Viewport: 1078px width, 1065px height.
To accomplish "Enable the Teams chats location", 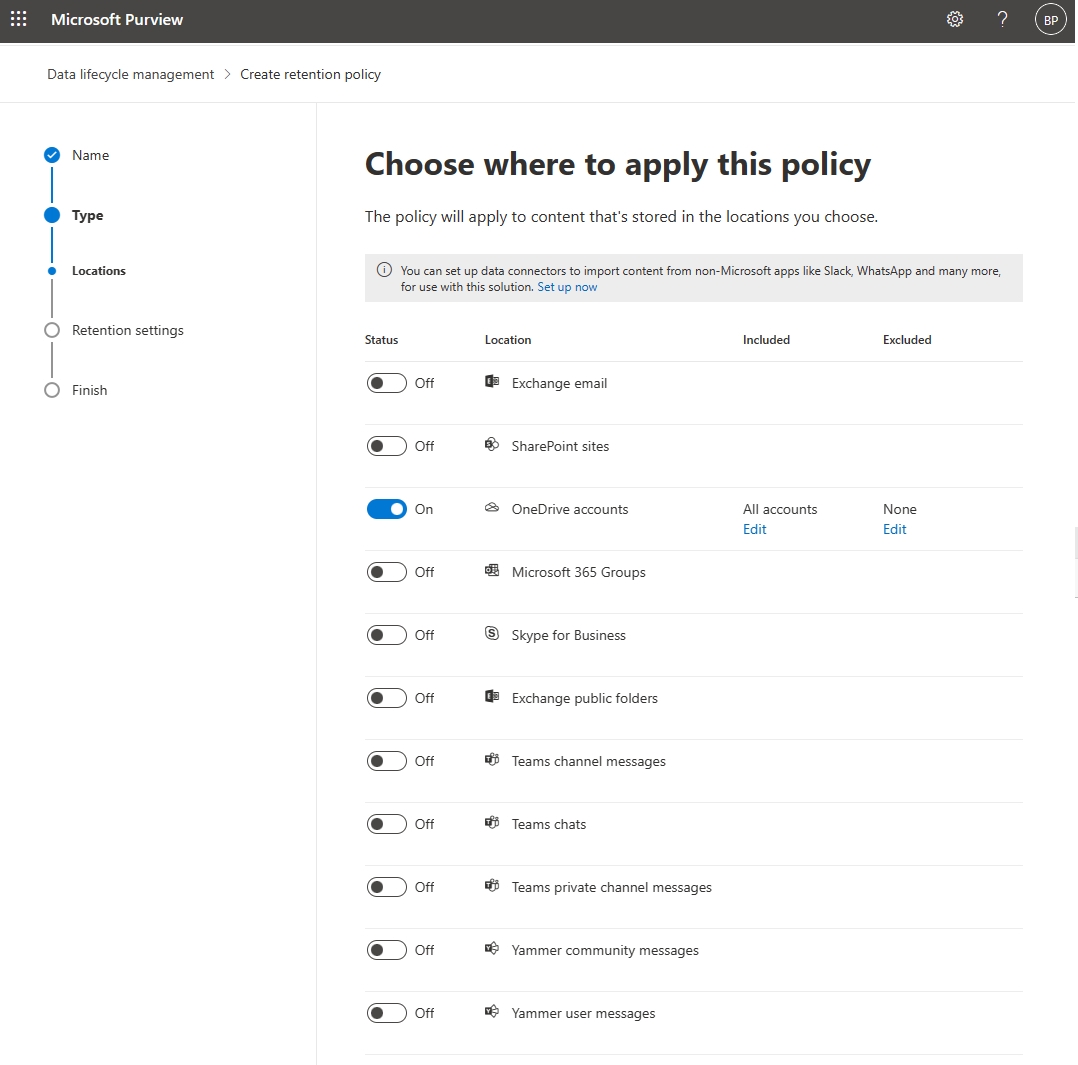I will 387,823.
